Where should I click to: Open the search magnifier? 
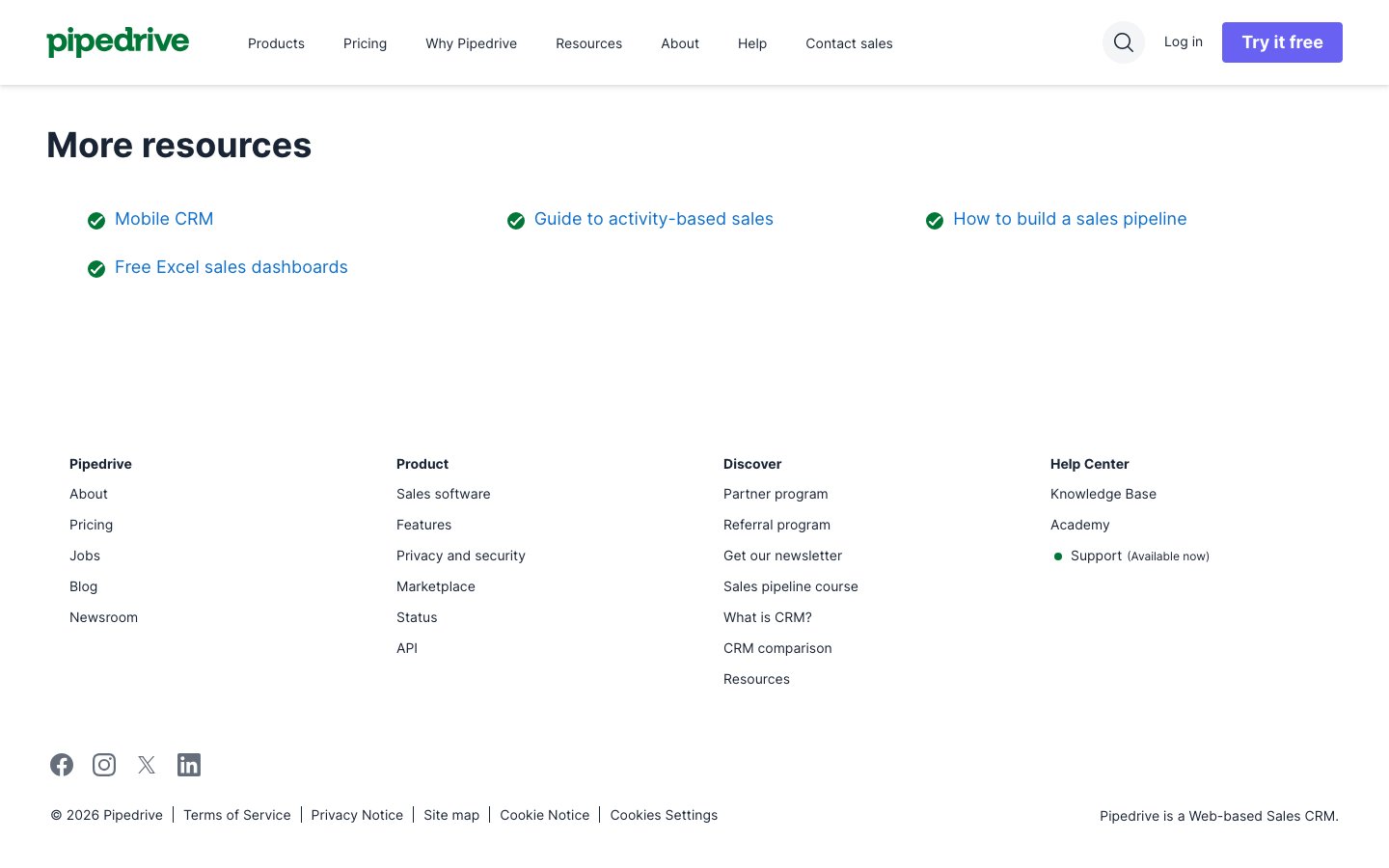[x=1123, y=42]
